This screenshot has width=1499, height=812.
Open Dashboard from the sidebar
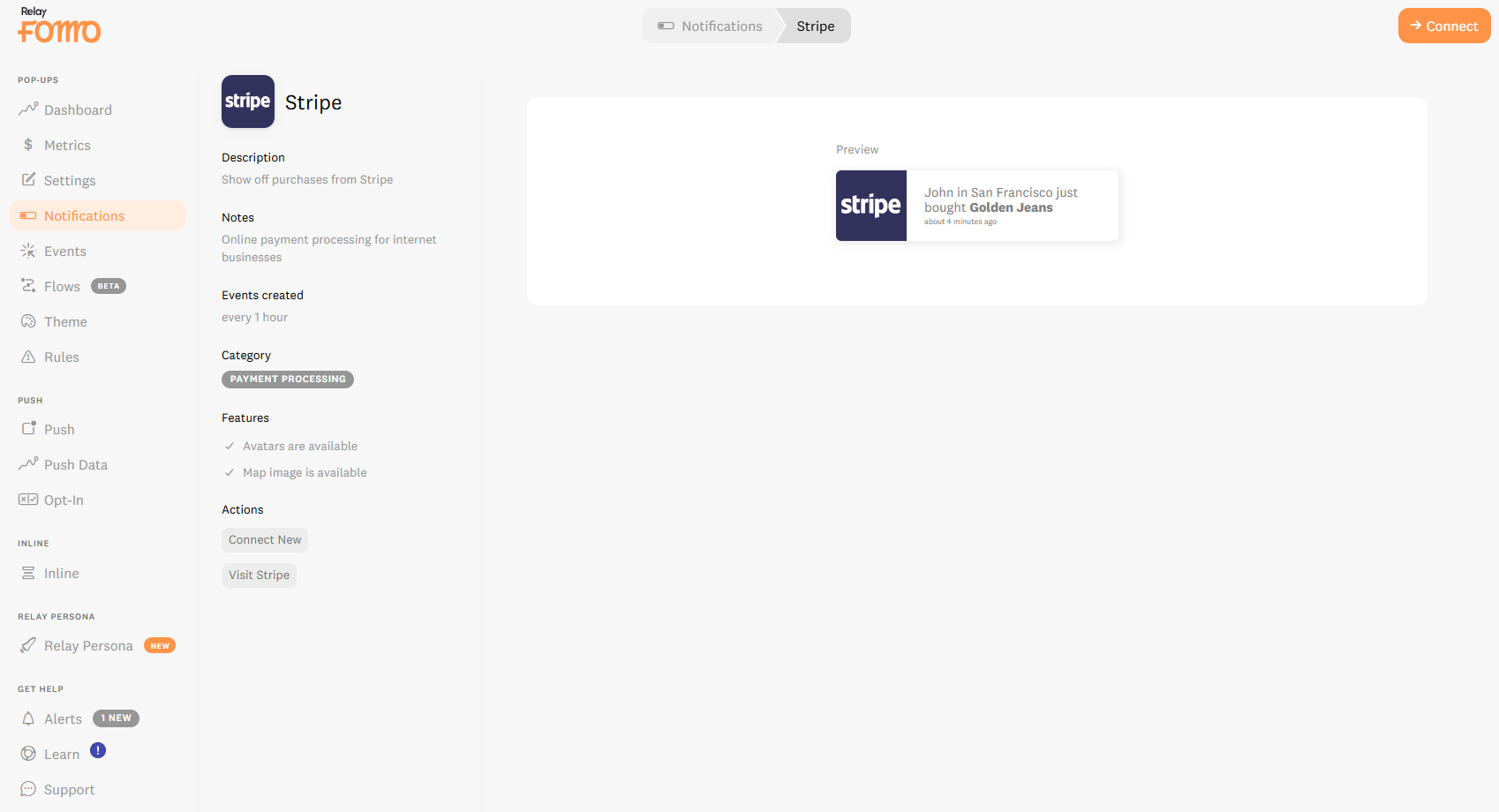tap(98, 109)
